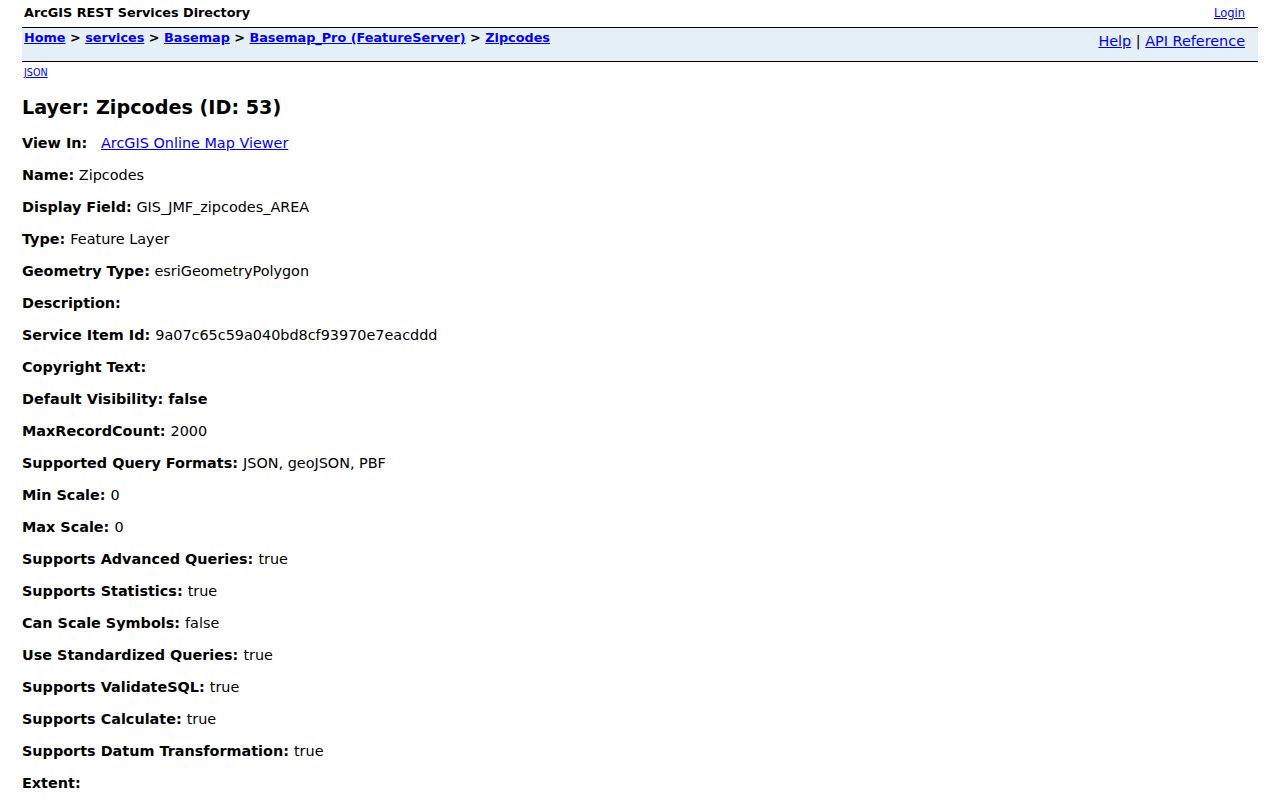Click the ArcGIS REST Services Directory title

tap(137, 13)
